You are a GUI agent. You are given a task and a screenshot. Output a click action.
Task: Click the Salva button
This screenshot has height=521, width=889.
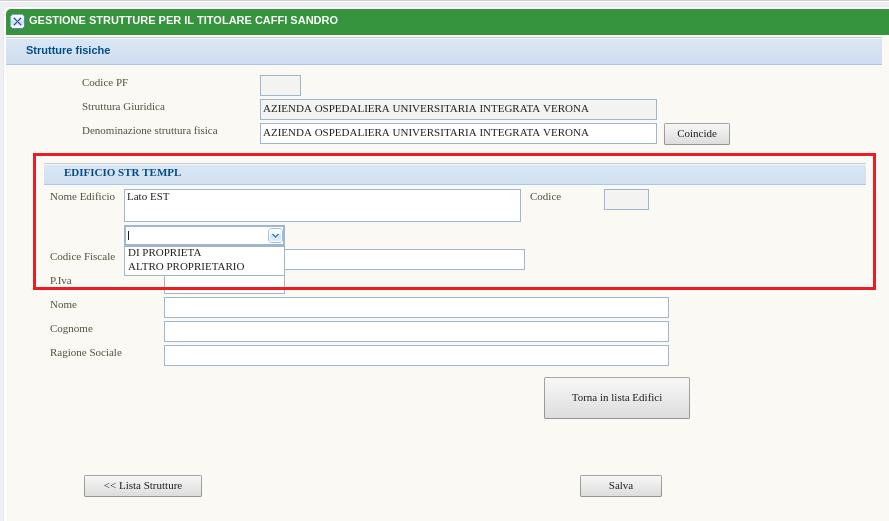pos(620,486)
